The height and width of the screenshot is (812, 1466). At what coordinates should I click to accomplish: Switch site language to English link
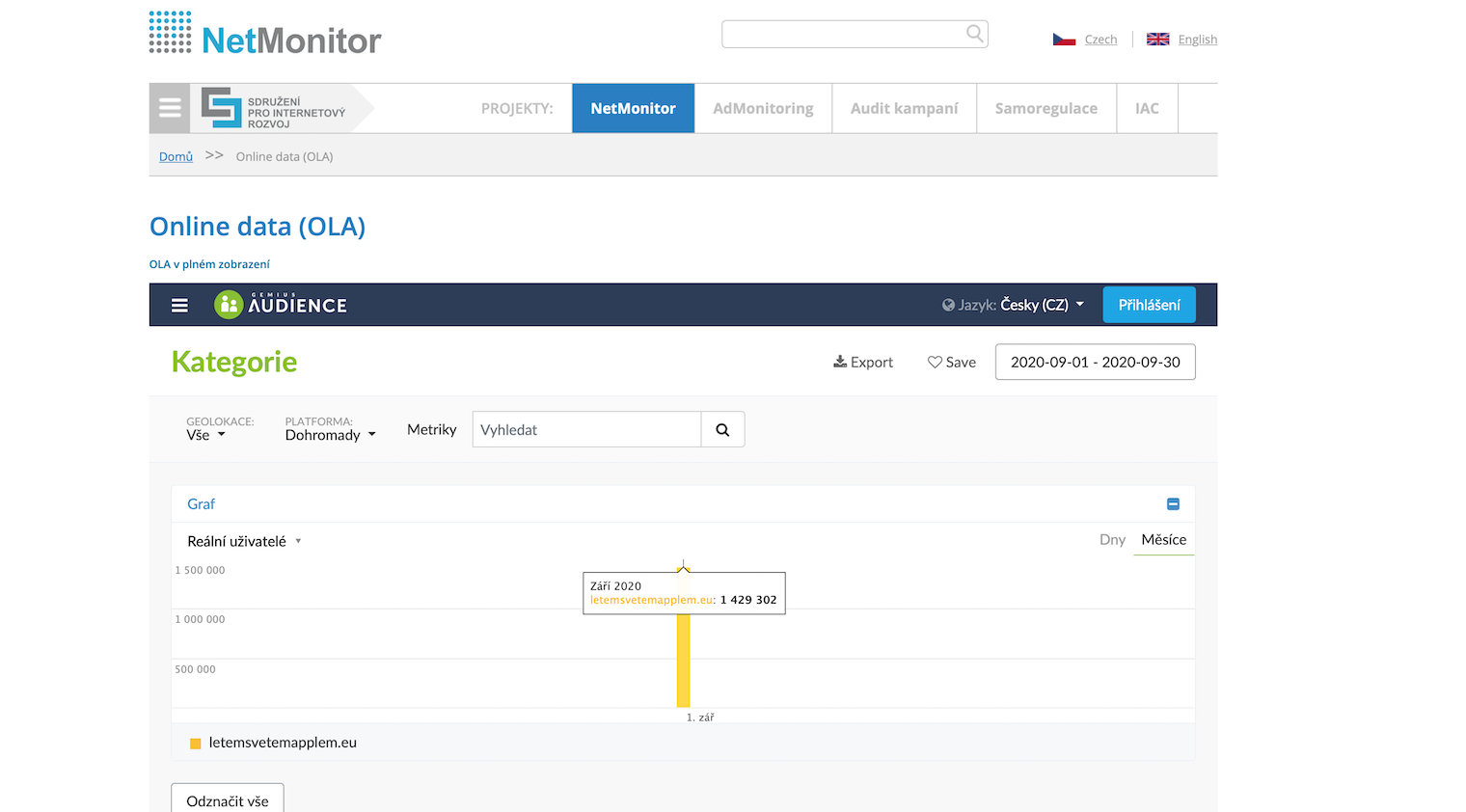tap(1198, 40)
